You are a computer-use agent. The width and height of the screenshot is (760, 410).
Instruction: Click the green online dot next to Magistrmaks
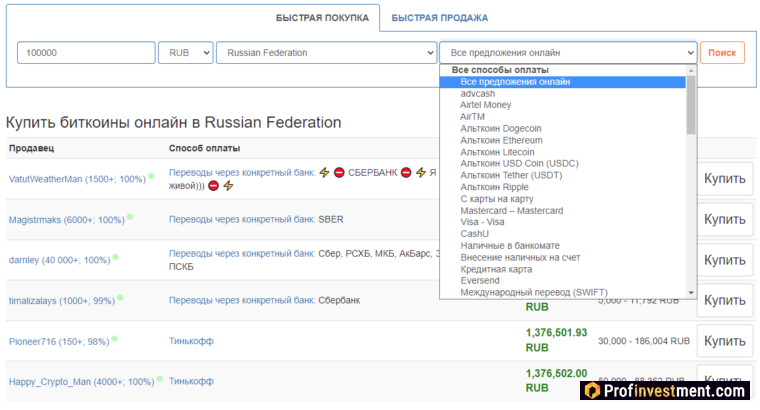point(130,217)
